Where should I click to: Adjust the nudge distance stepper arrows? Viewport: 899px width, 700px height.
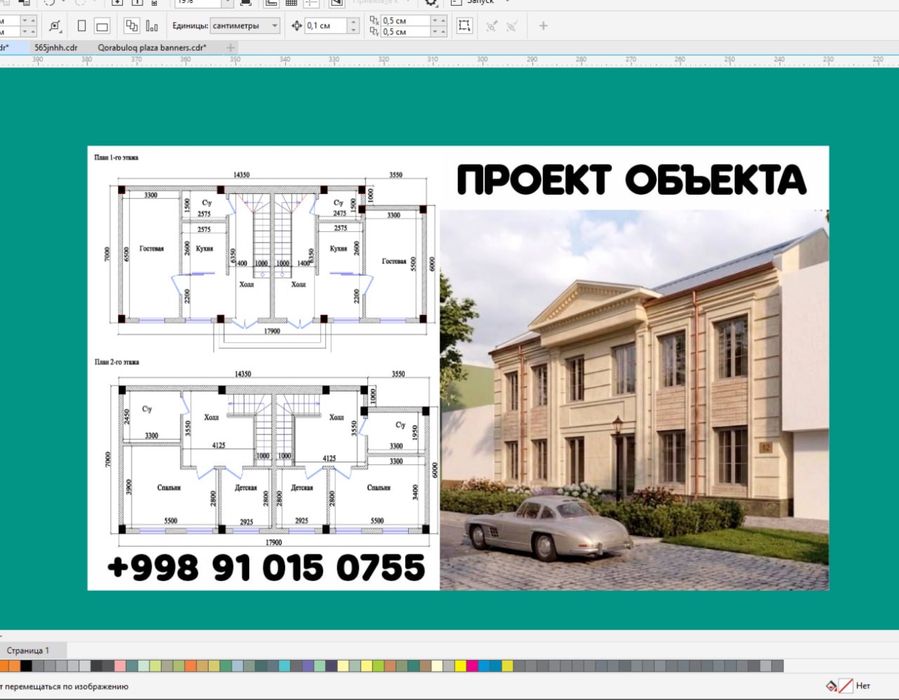click(354, 26)
